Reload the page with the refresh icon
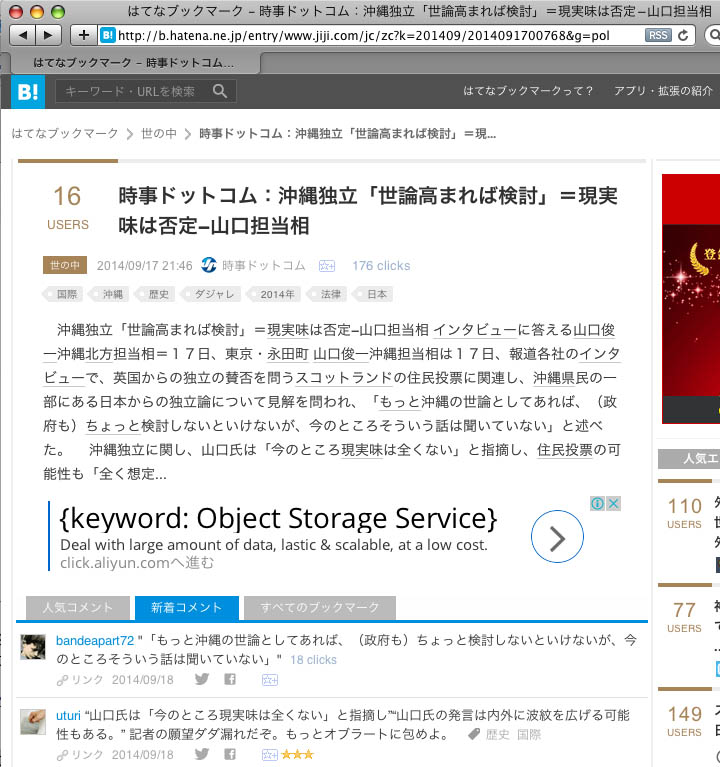Screen dimensions: 720x767 coord(683,35)
